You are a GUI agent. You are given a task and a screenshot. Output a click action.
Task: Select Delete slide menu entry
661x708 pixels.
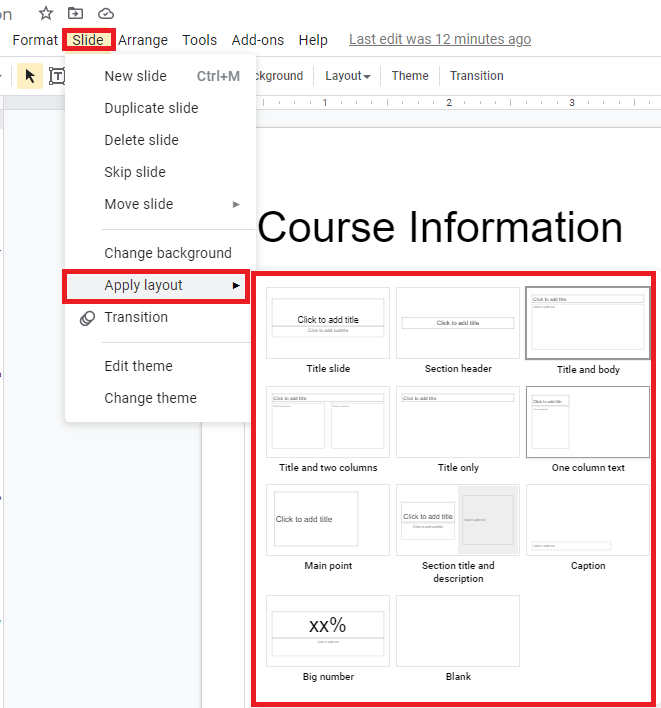point(141,140)
